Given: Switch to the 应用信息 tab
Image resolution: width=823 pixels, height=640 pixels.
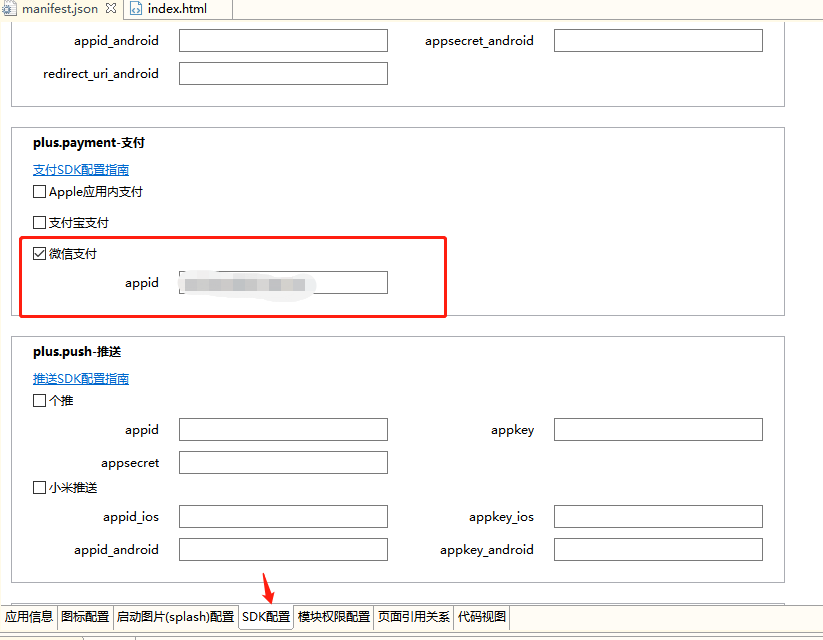Looking at the screenshot, I should coord(29,617).
